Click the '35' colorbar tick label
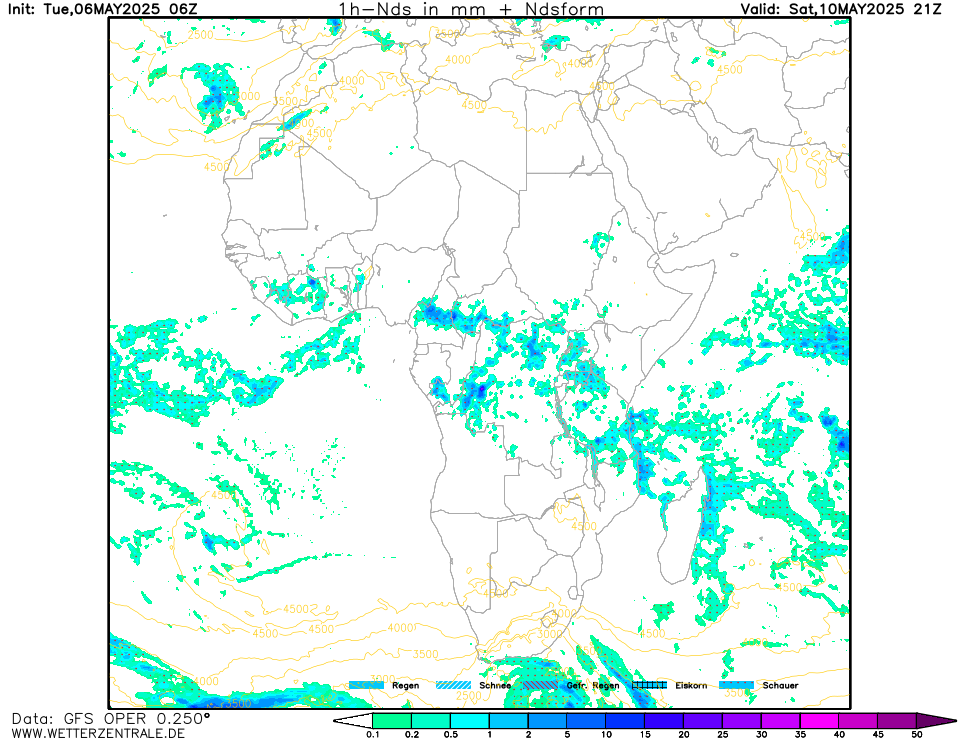This screenshot has width=959, height=741. [x=800, y=734]
